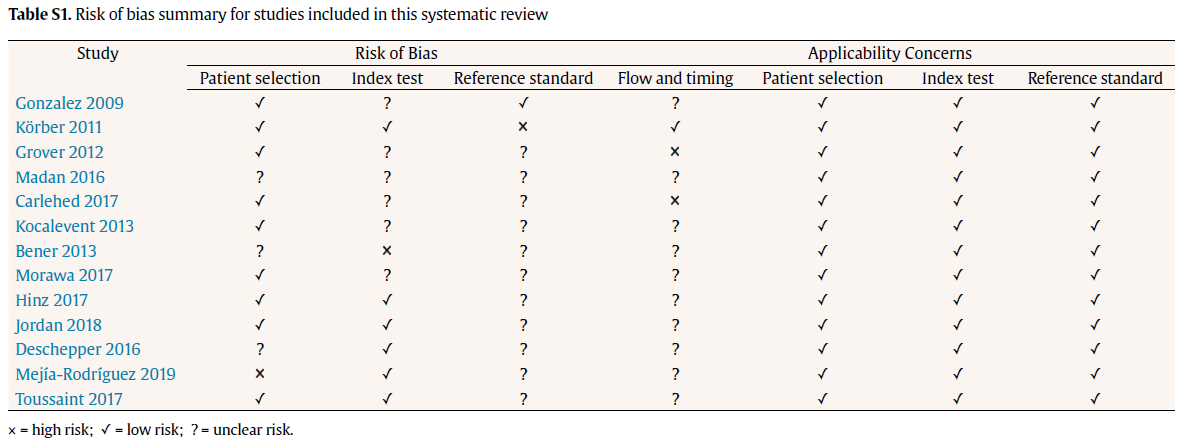
Task: Click the Bener 2013 citation link
Action: (x=56, y=251)
